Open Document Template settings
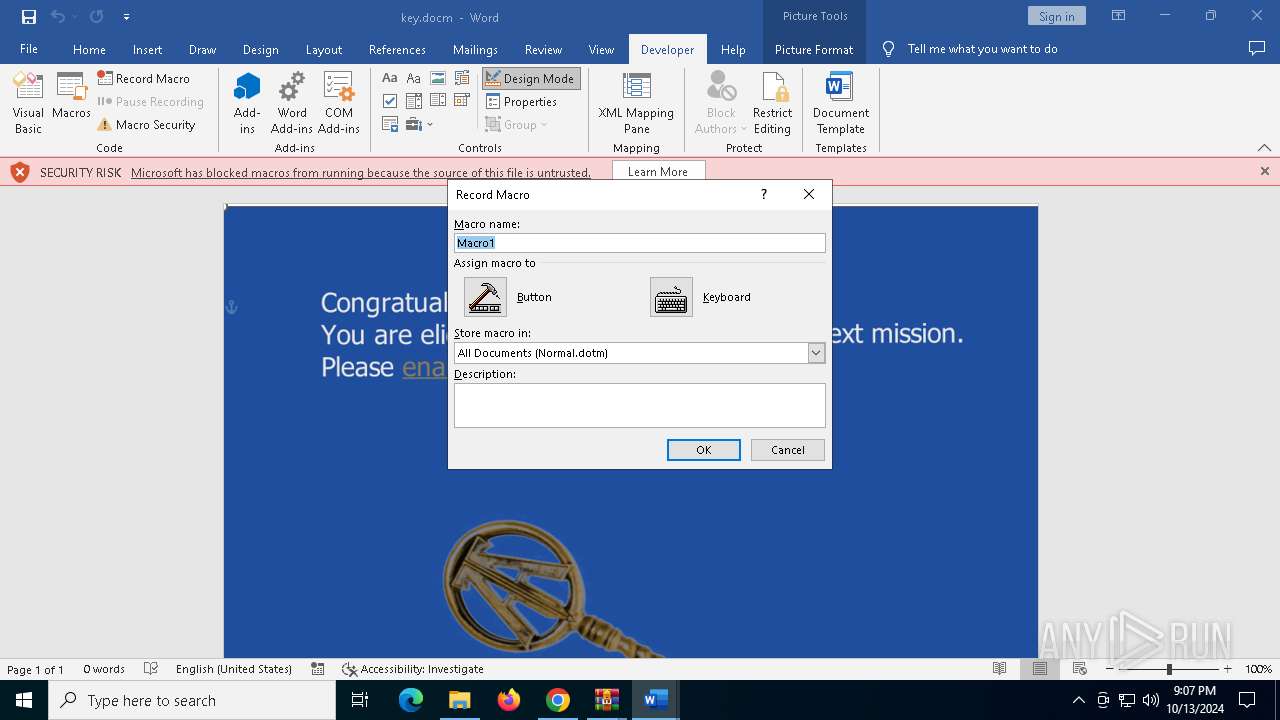 coord(841,103)
